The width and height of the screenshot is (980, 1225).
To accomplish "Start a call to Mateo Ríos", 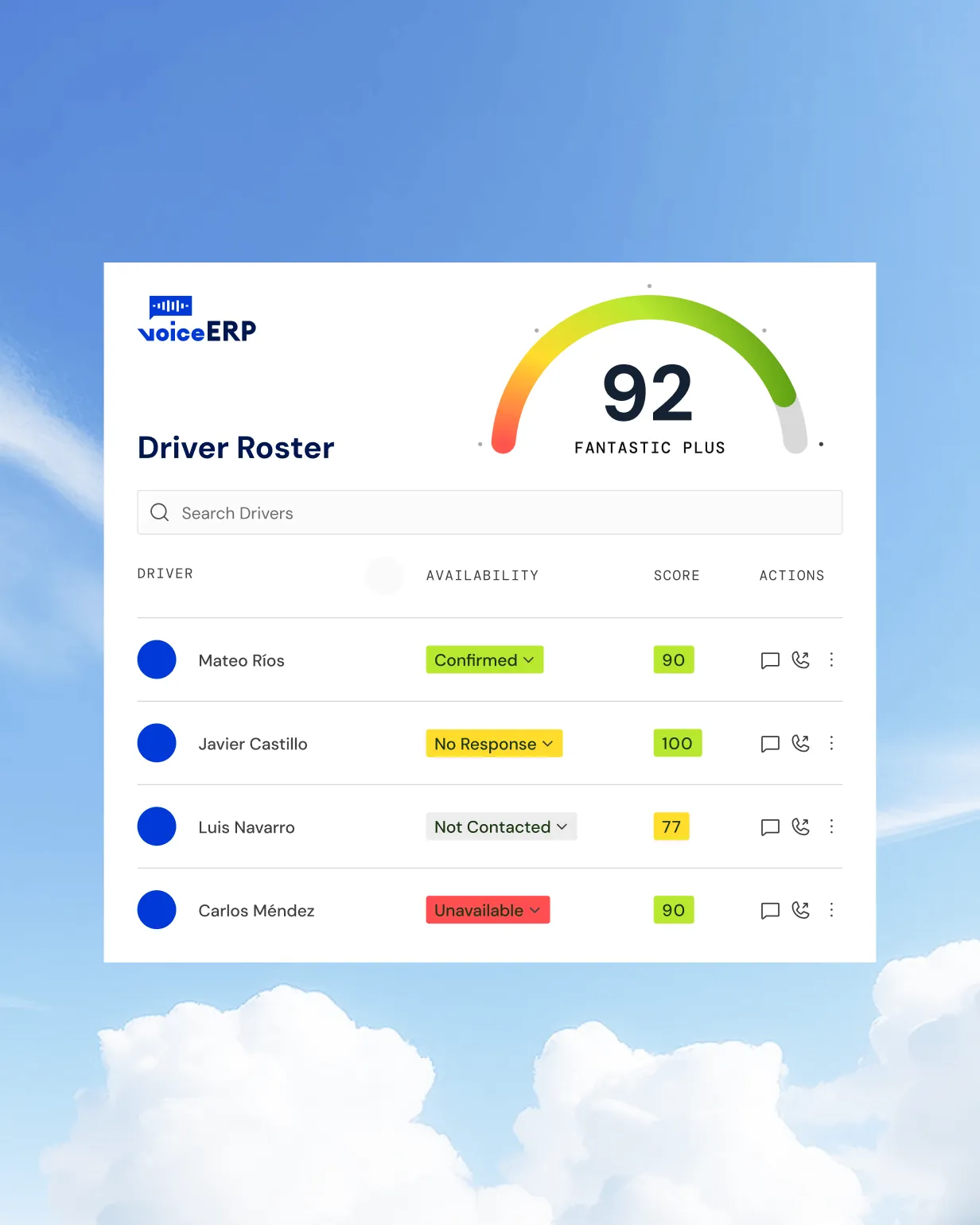I will pyautogui.click(x=801, y=660).
